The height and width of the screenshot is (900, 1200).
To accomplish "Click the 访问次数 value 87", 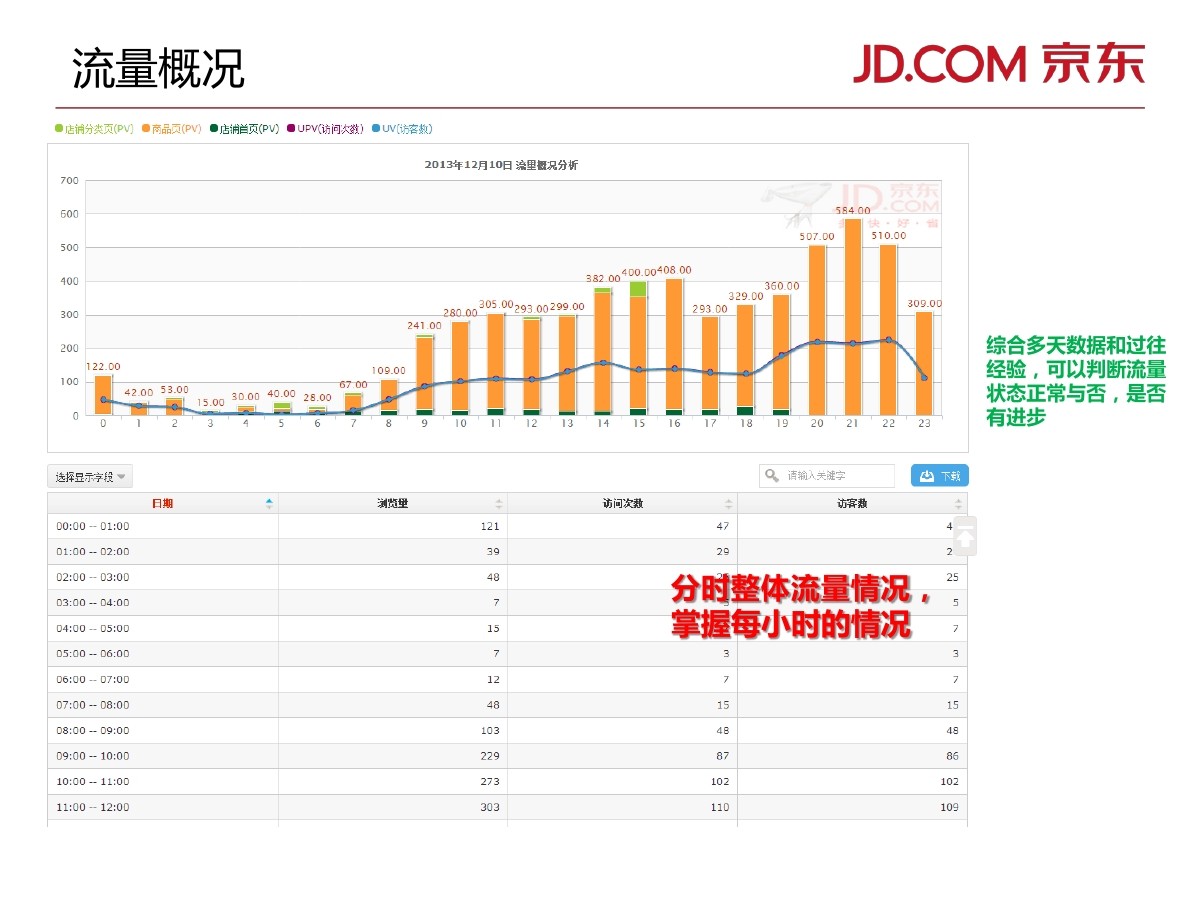I will pyautogui.click(x=723, y=756).
